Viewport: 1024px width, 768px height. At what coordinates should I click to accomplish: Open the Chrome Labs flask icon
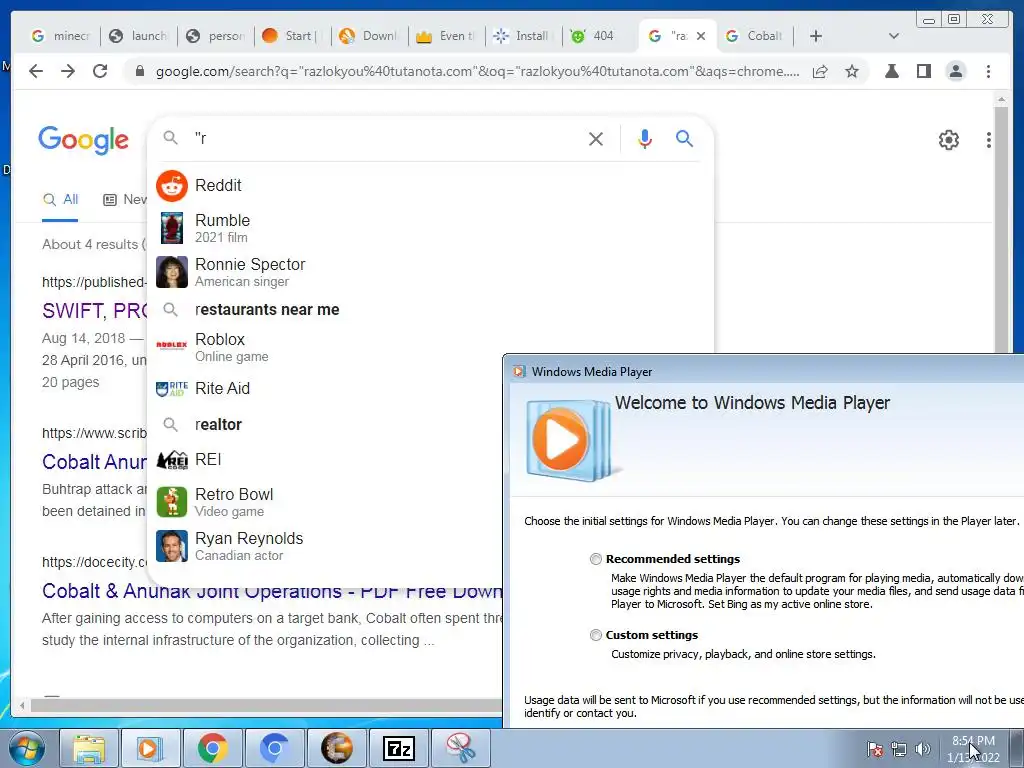coord(891,71)
